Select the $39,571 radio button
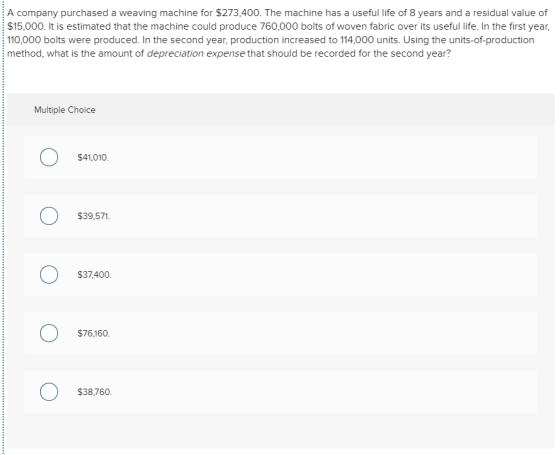 (49, 216)
